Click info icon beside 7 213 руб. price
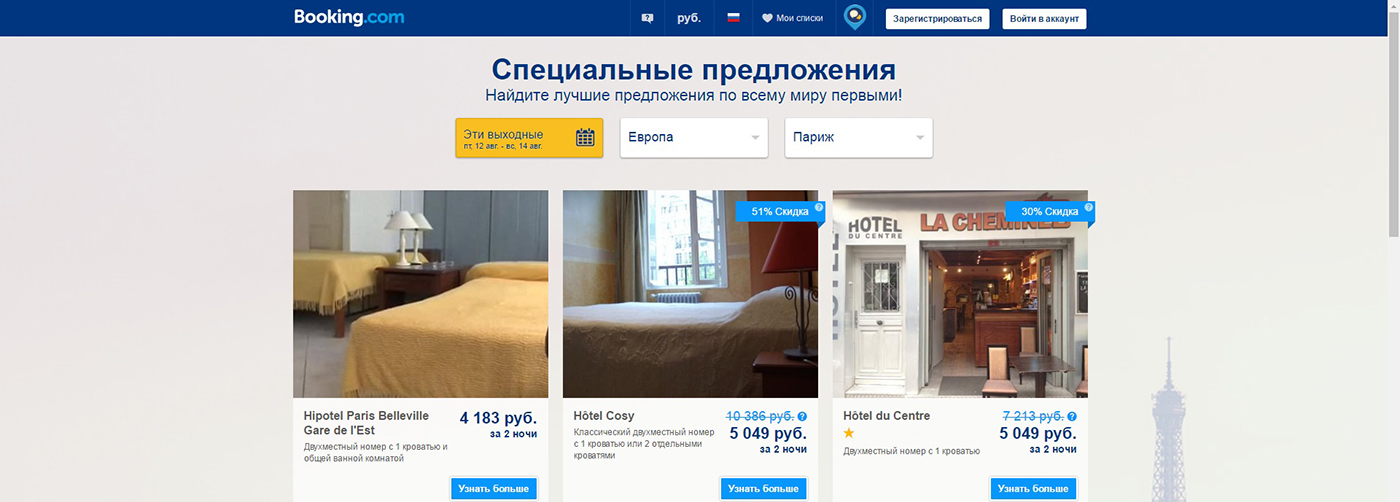Image resolution: width=1400 pixels, height=502 pixels. point(1072,416)
